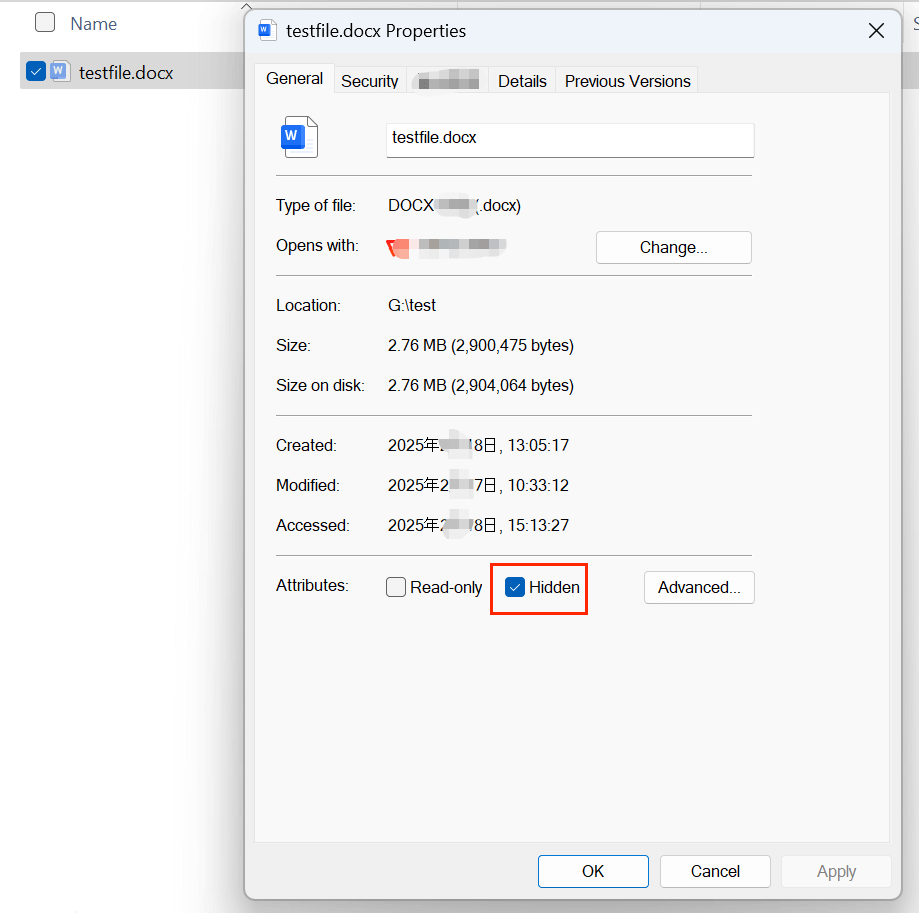Open the Security tab
This screenshot has height=913, width=919.
click(x=369, y=80)
